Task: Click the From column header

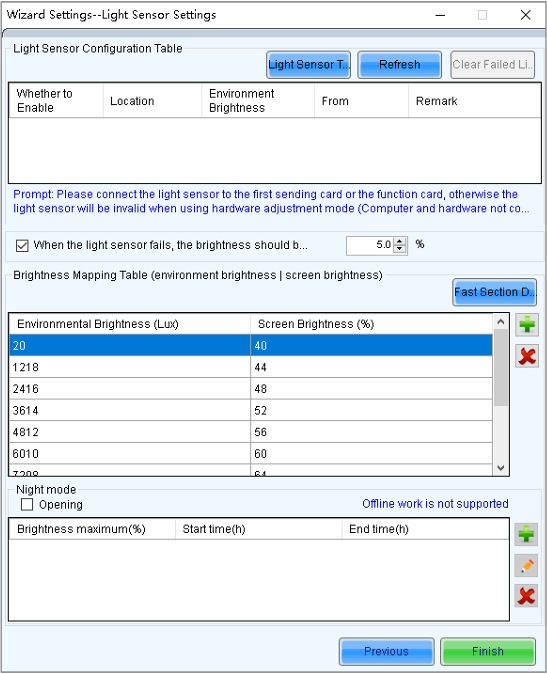Action: click(x=361, y=101)
